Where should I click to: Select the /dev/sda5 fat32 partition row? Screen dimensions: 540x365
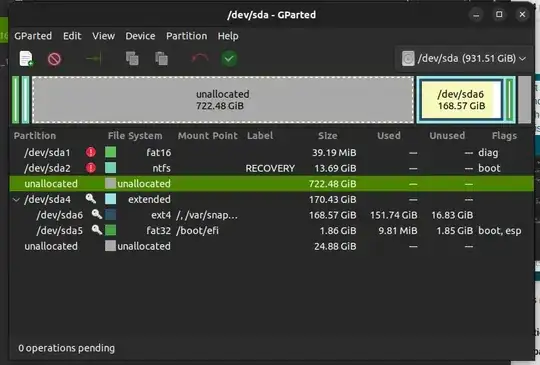coord(272,230)
